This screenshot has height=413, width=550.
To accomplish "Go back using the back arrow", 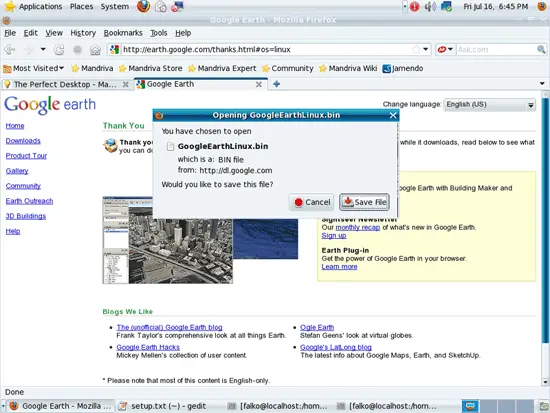I will (x=10, y=50).
